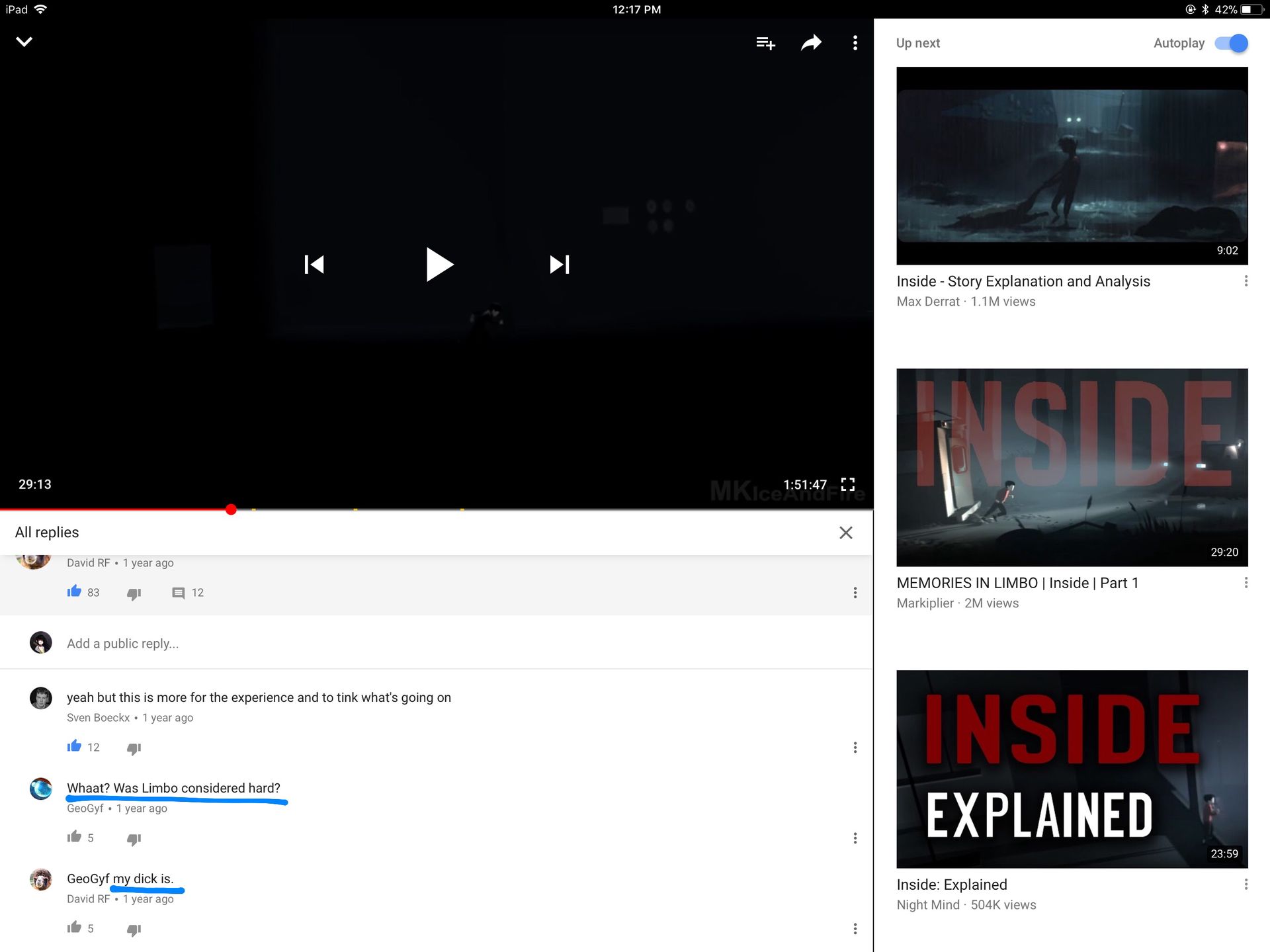Dislike Sven Boeckx's reply
1270x952 pixels.
point(134,748)
